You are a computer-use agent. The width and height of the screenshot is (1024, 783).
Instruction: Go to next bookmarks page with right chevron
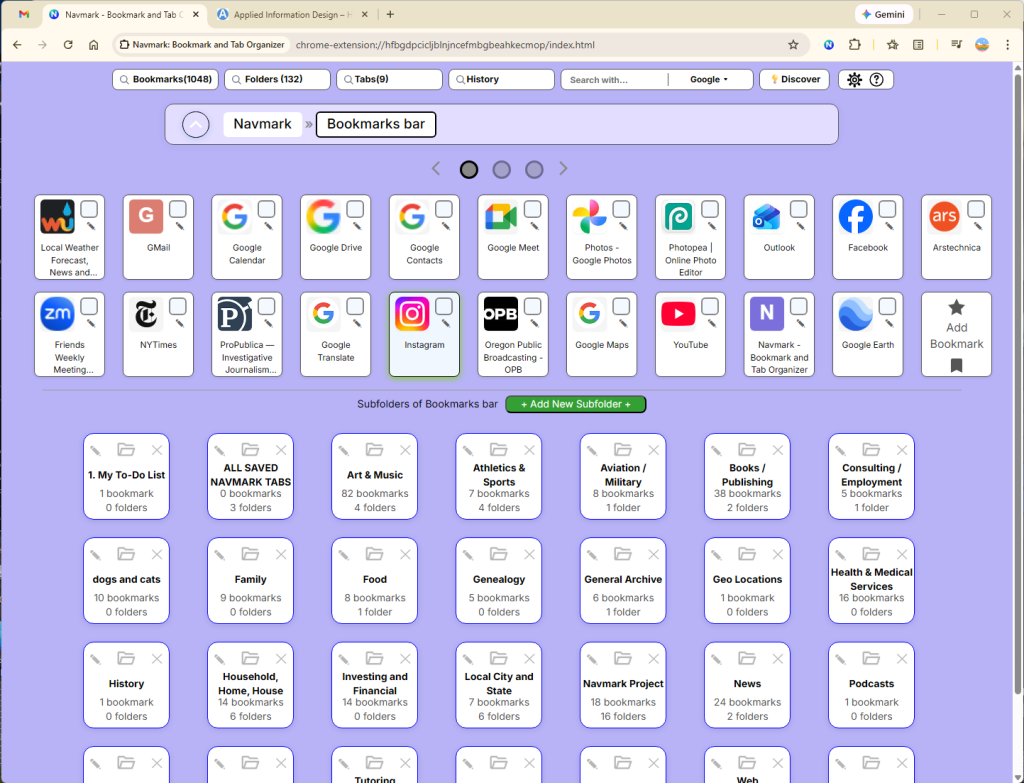pyautogui.click(x=563, y=169)
